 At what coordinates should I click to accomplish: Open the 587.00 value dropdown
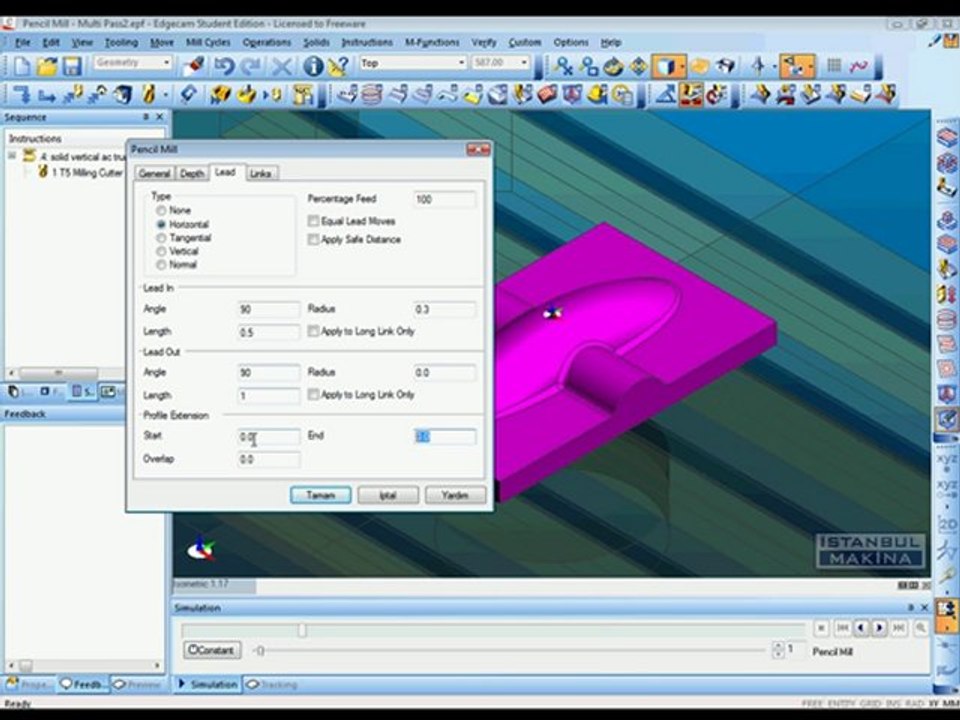click(524, 62)
